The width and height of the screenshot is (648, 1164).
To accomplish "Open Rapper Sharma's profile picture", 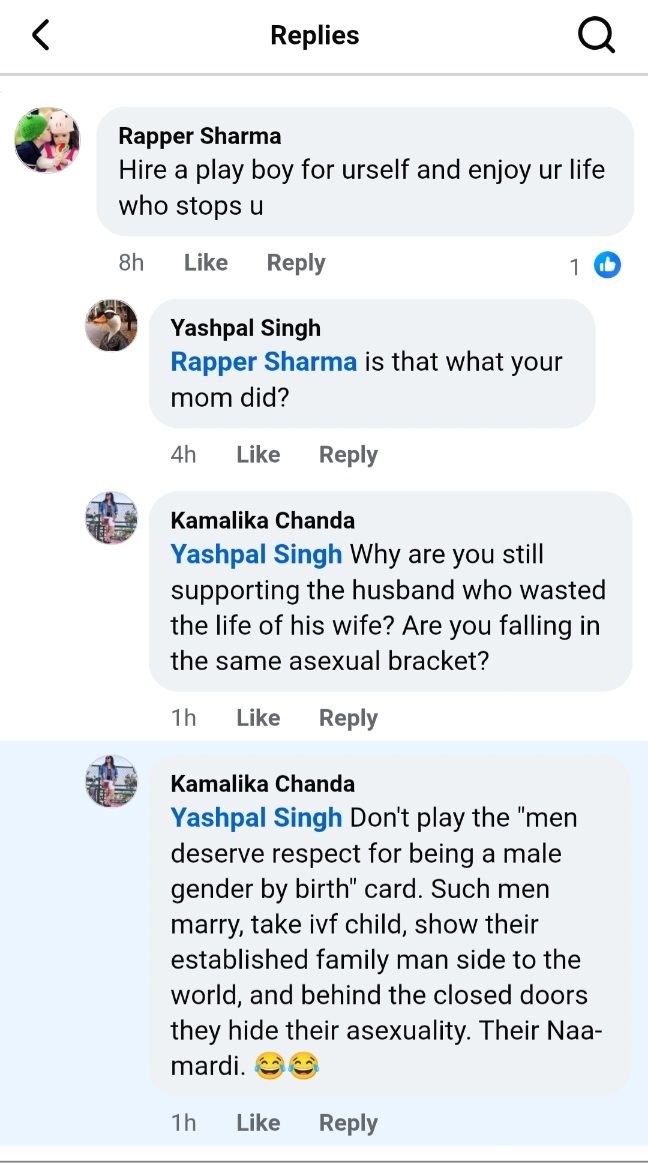I will tap(47, 140).
